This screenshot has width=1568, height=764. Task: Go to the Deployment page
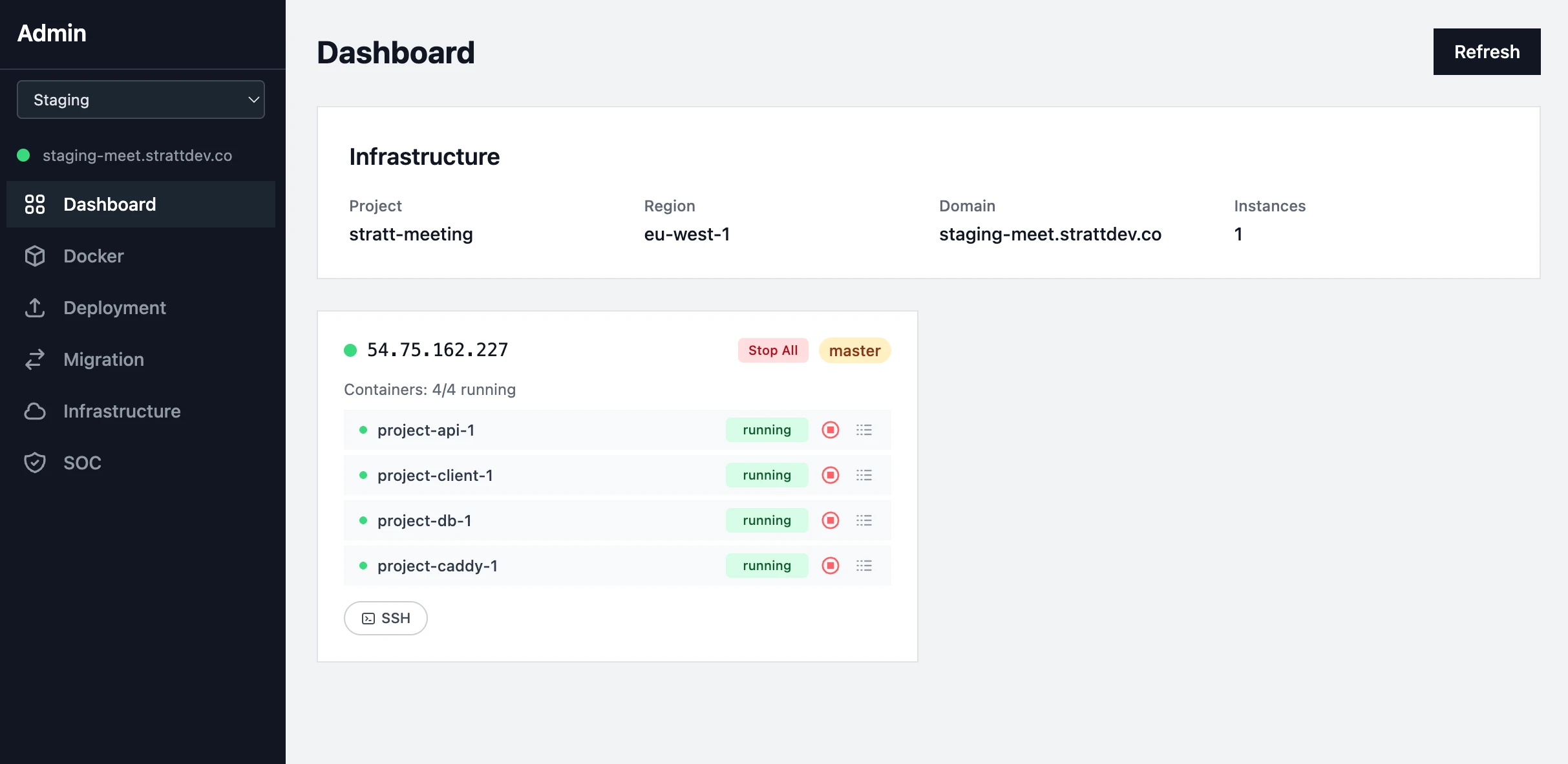click(x=114, y=308)
